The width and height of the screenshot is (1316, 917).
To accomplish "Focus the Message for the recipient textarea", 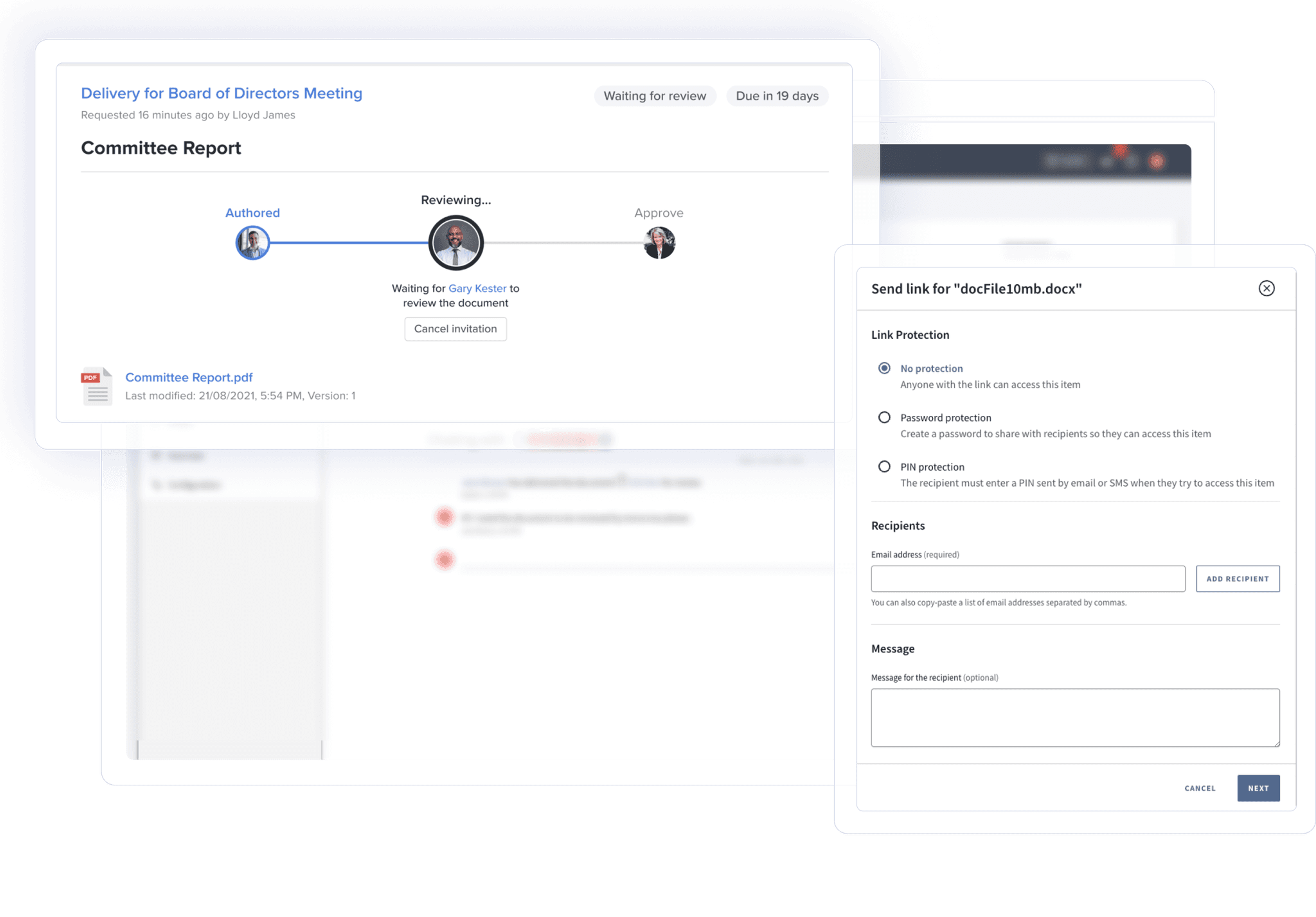I will [1075, 718].
